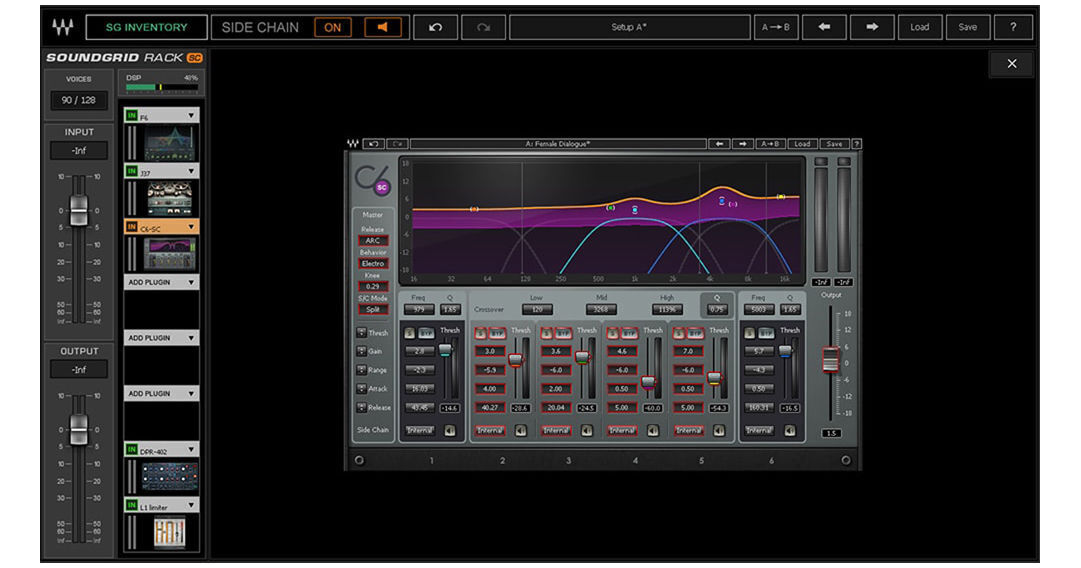Click the rack INPUT fader handle

coord(79,210)
